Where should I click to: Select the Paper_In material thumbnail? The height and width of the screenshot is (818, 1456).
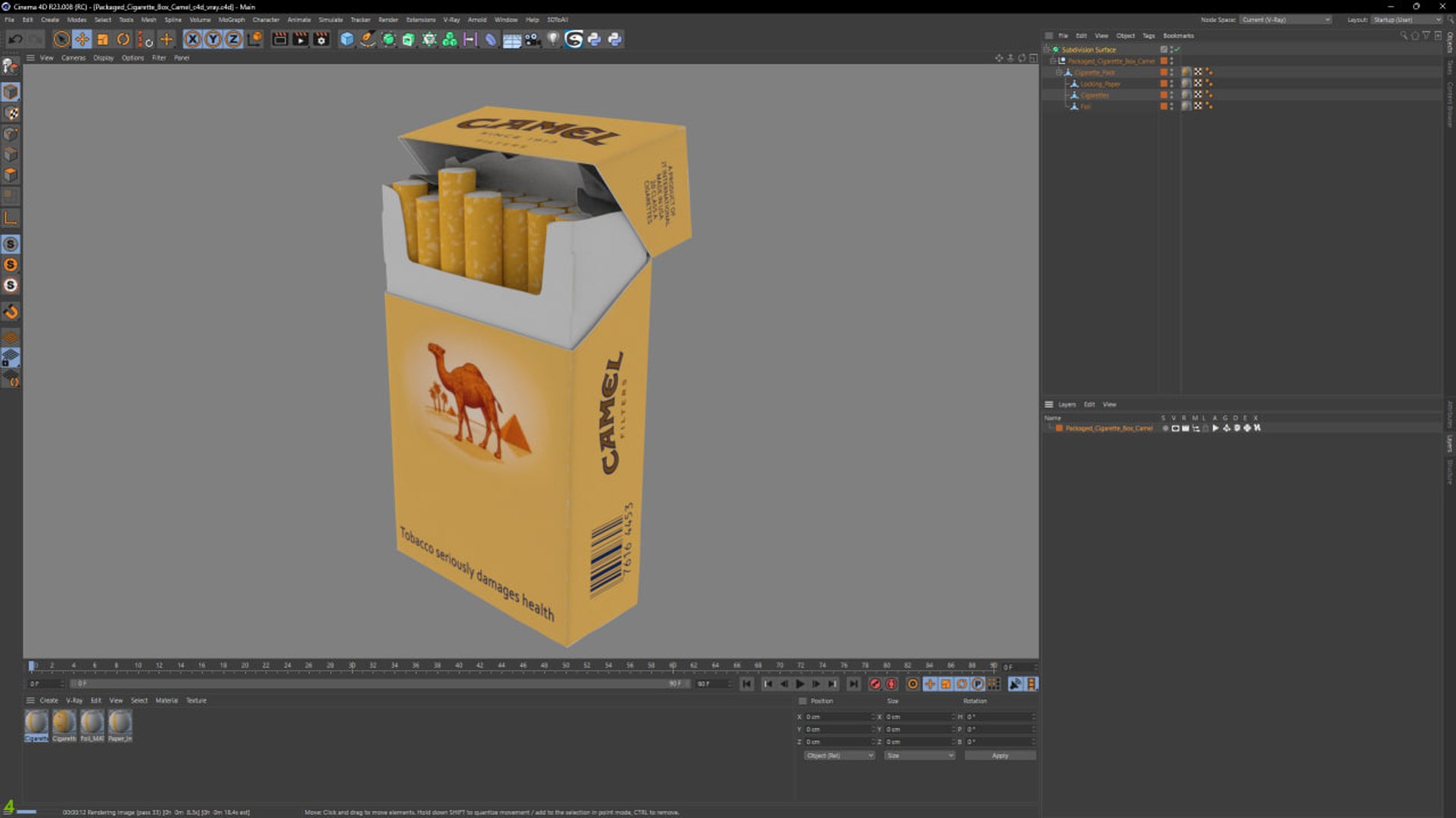tap(120, 726)
